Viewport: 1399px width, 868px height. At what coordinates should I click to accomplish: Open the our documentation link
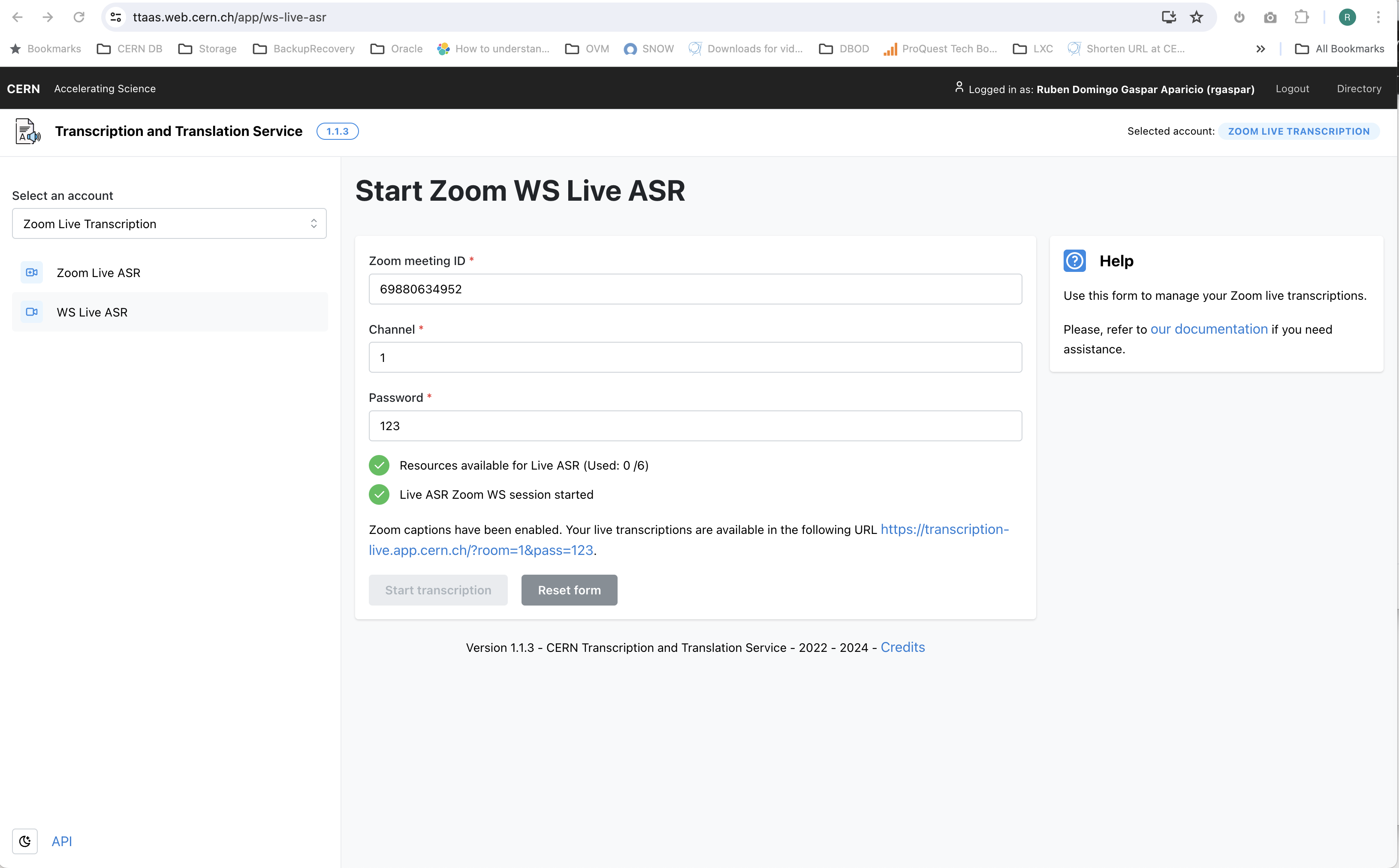pos(1209,329)
